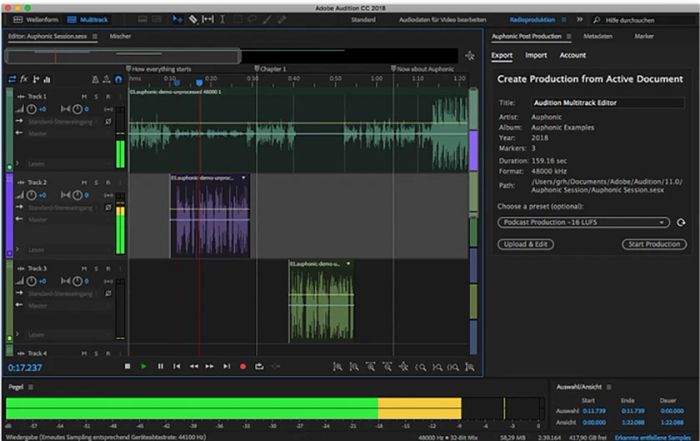Open Track 2 output dropdown Master

pyautogui.click(x=67, y=219)
